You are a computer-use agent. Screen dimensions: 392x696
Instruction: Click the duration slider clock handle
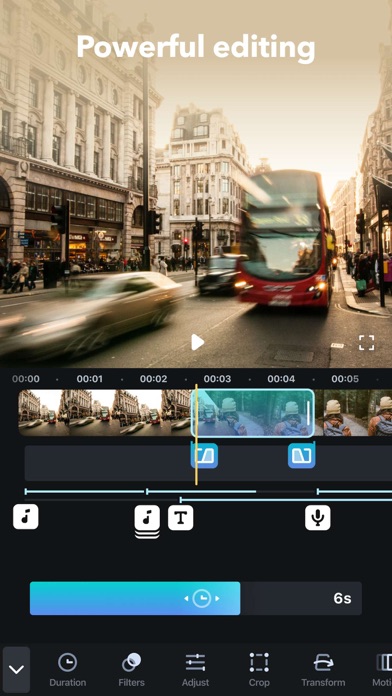click(202, 598)
